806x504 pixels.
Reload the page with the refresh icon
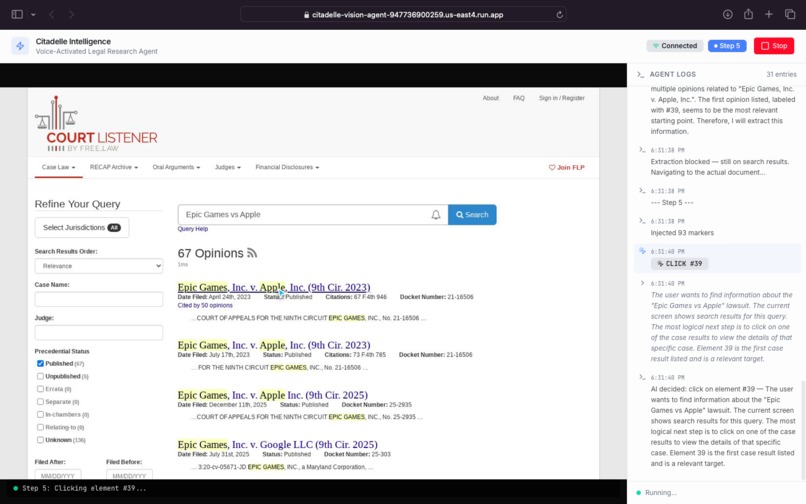tap(559, 14)
